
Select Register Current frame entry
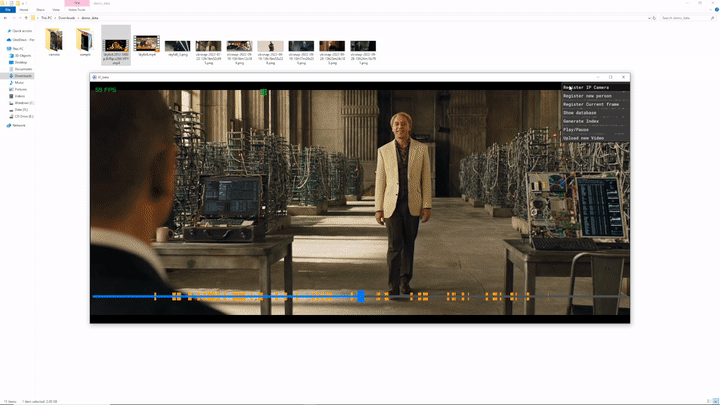point(596,104)
